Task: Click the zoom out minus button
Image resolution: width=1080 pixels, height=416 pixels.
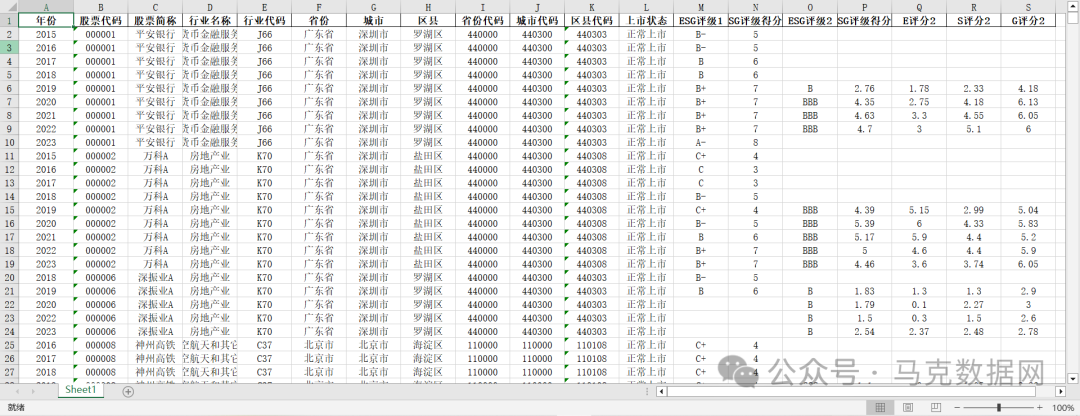Action: coord(956,408)
